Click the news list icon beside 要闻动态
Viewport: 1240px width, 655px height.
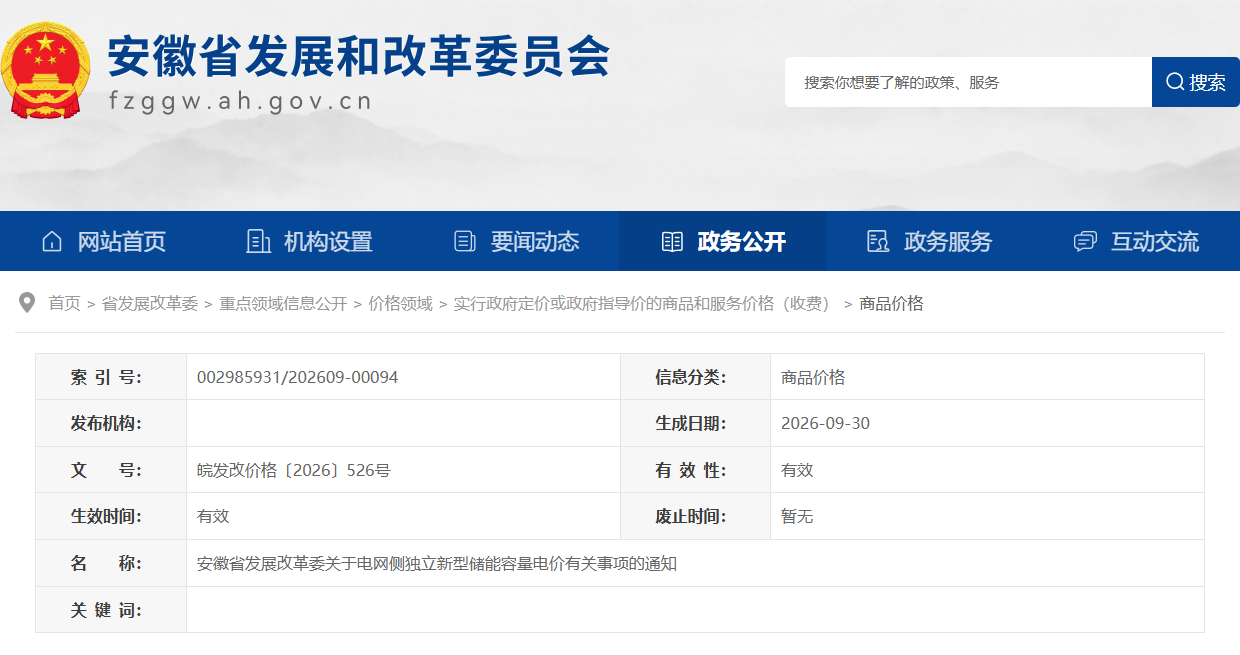[x=465, y=241]
